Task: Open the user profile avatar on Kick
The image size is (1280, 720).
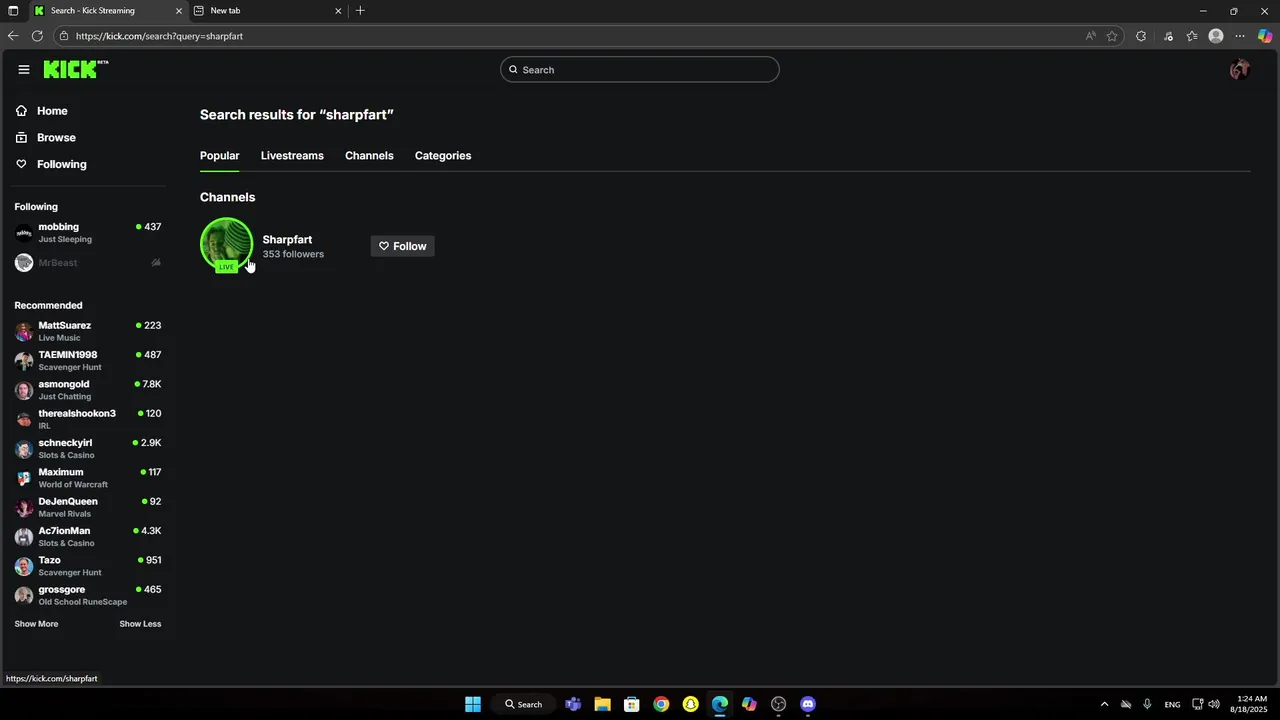Action: click(1240, 69)
